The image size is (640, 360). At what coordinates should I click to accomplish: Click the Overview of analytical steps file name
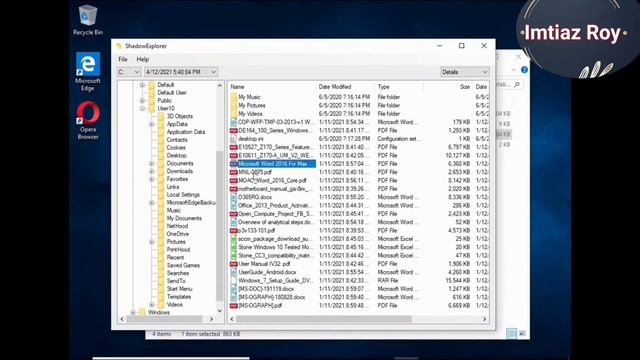[x=276, y=222]
